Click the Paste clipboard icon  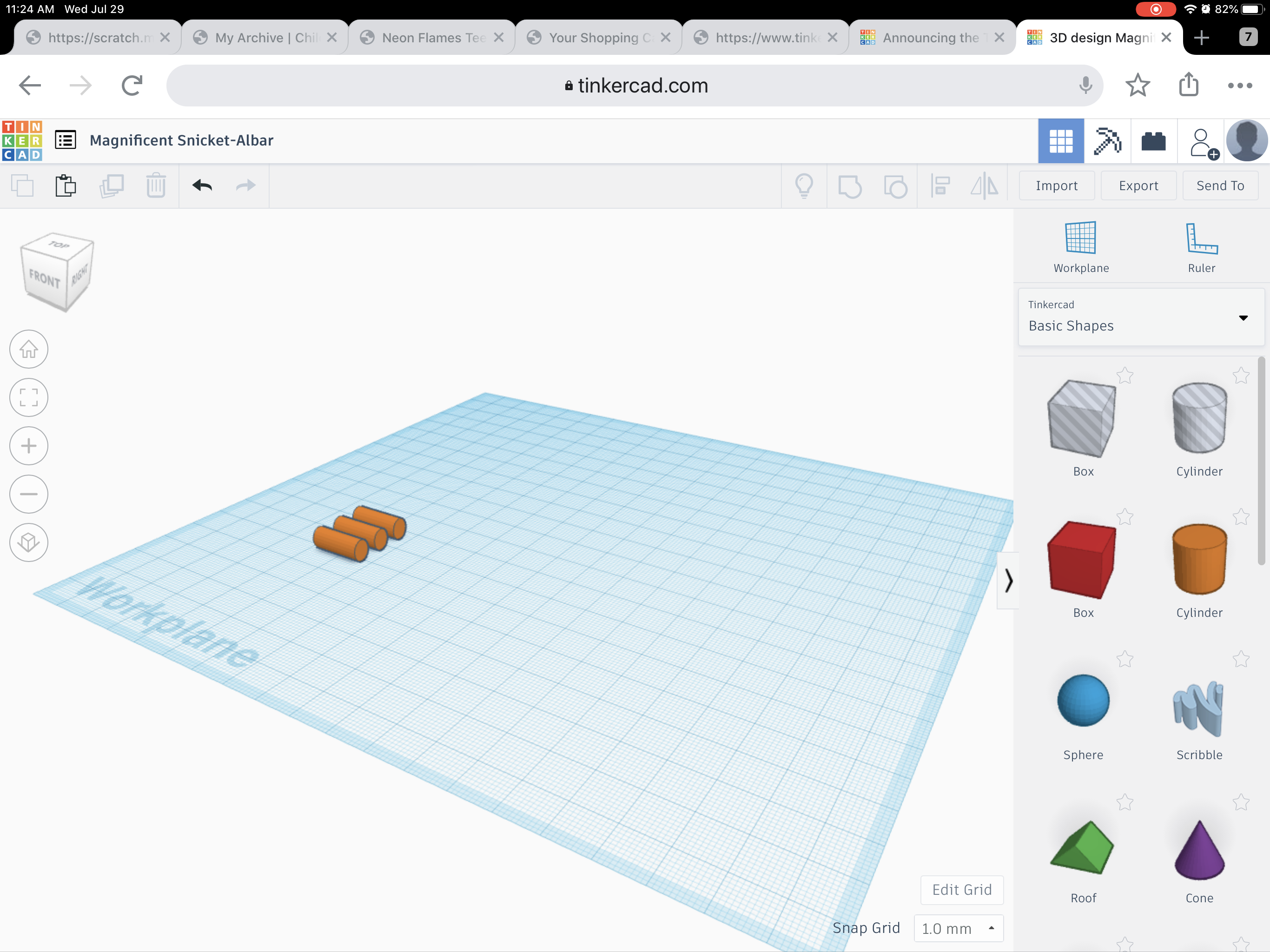coord(66,186)
